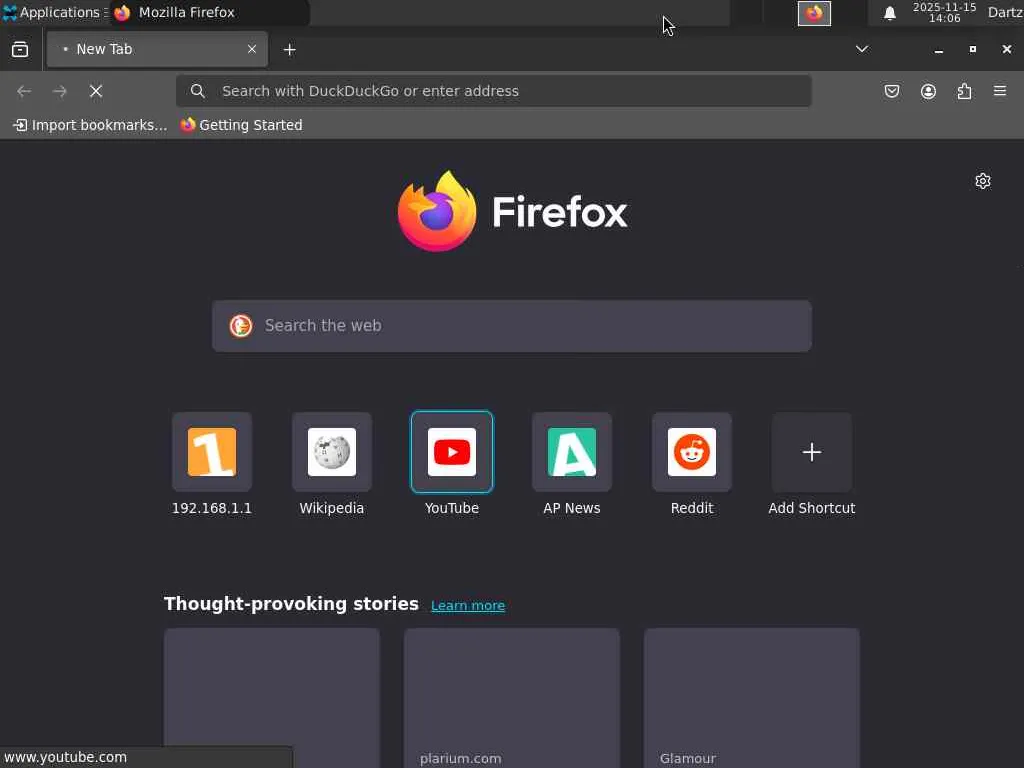This screenshot has width=1024, height=768.
Task: Click the Mozilla Firefox taskbar window button
Action: tap(209, 12)
